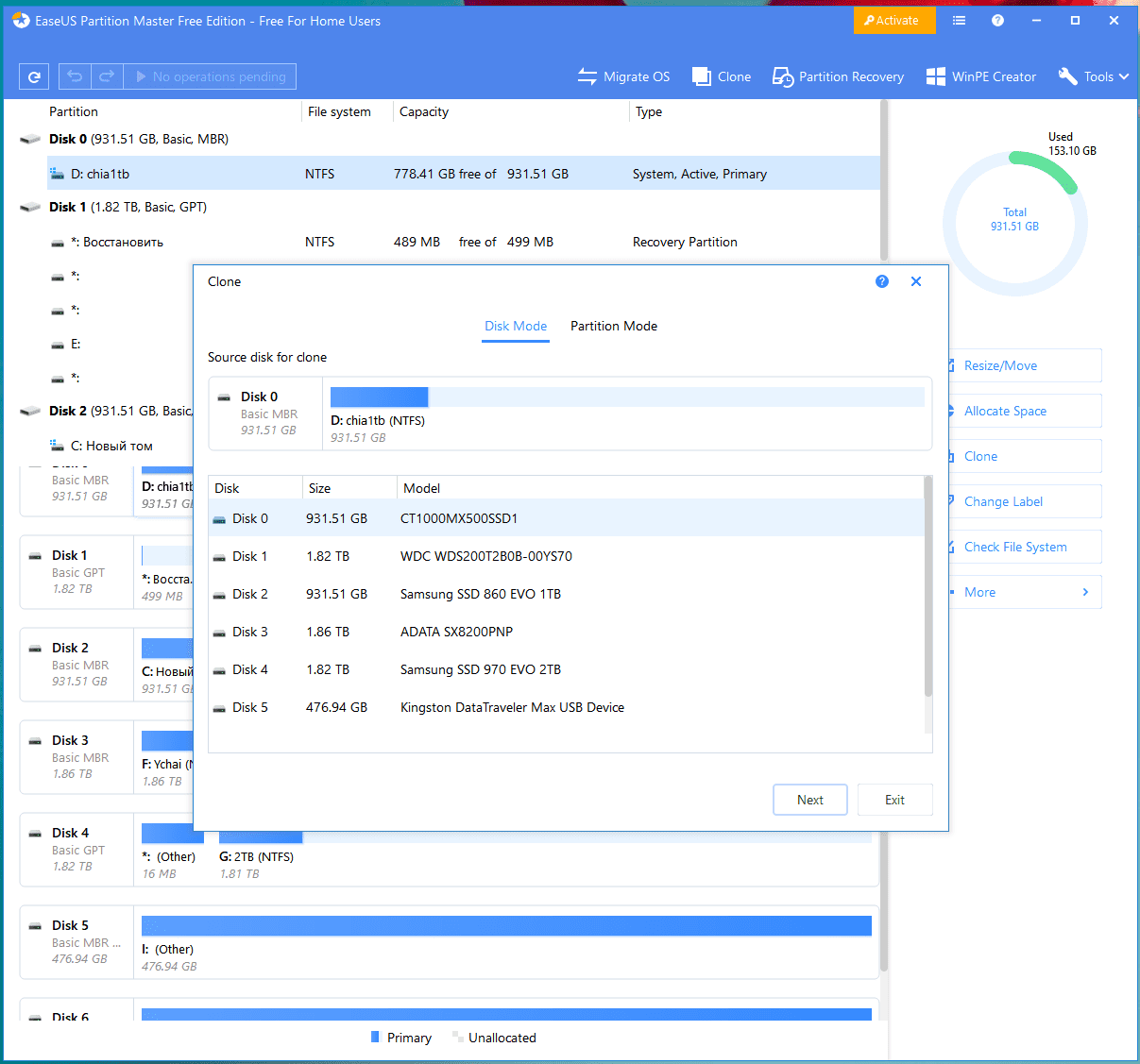The width and height of the screenshot is (1140, 1064).
Task: Click the Activate button
Action: point(894,20)
